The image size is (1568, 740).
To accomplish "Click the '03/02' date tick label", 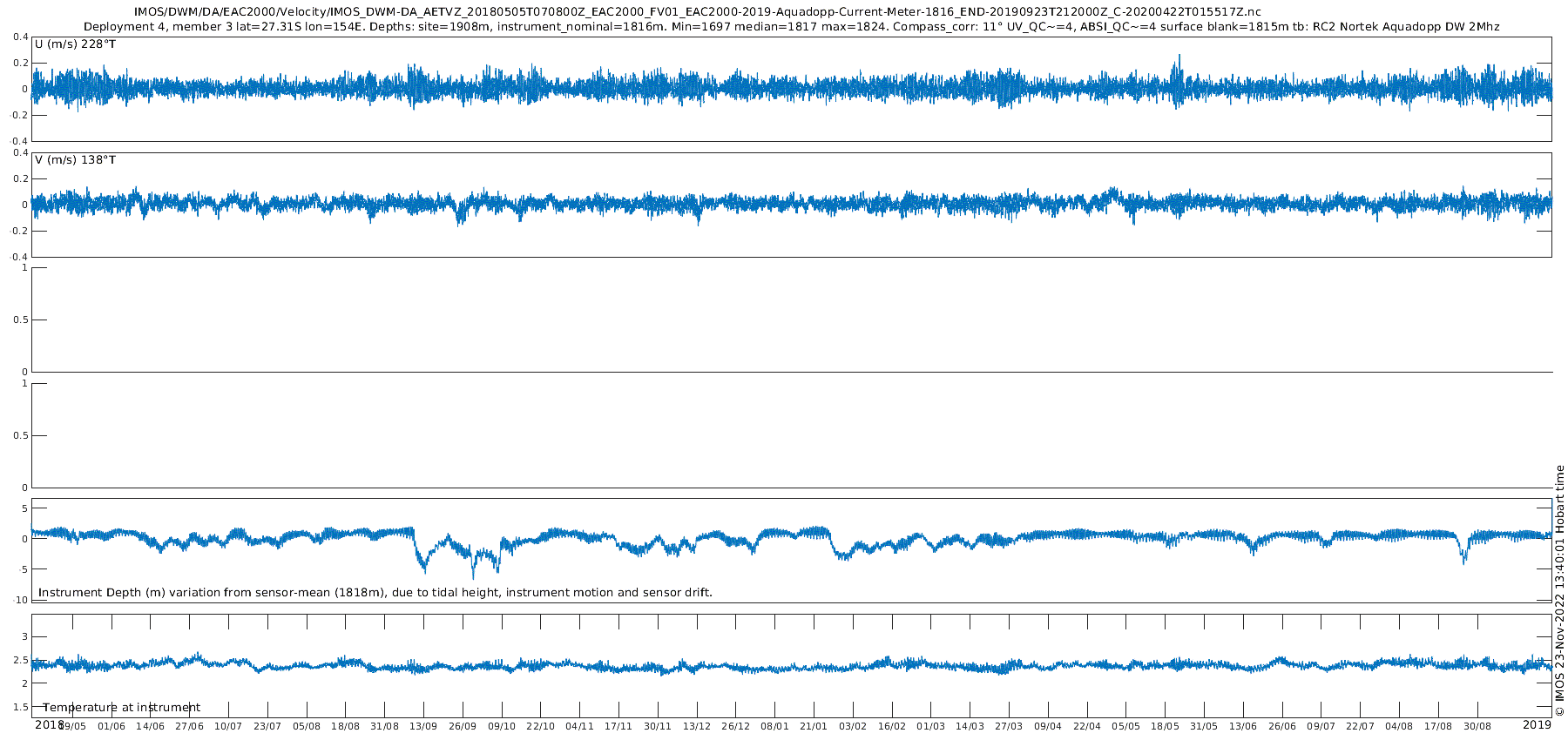I will click(853, 726).
